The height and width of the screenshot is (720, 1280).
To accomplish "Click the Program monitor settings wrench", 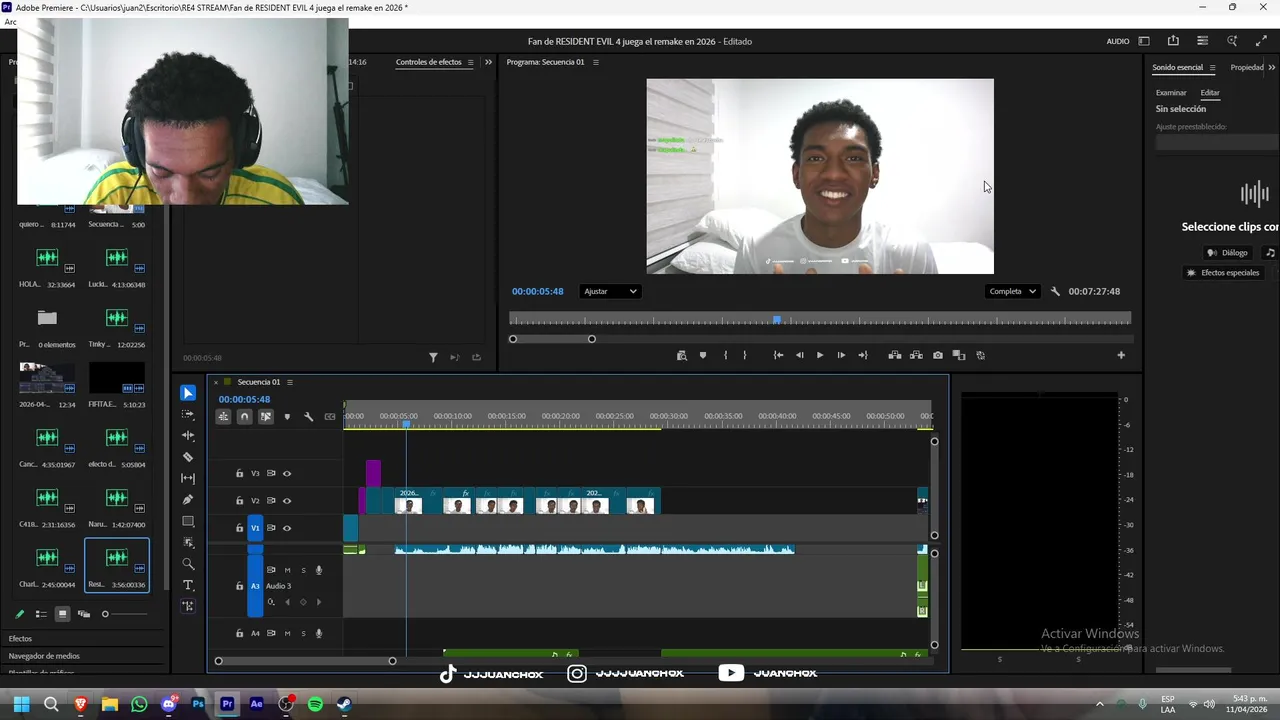I will 1055,291.
